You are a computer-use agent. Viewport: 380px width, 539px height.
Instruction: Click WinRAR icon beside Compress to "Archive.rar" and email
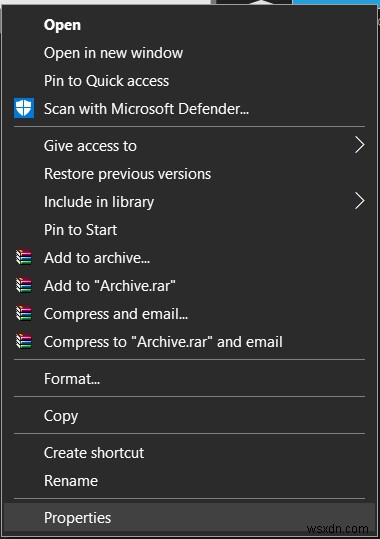coord(24,341)
